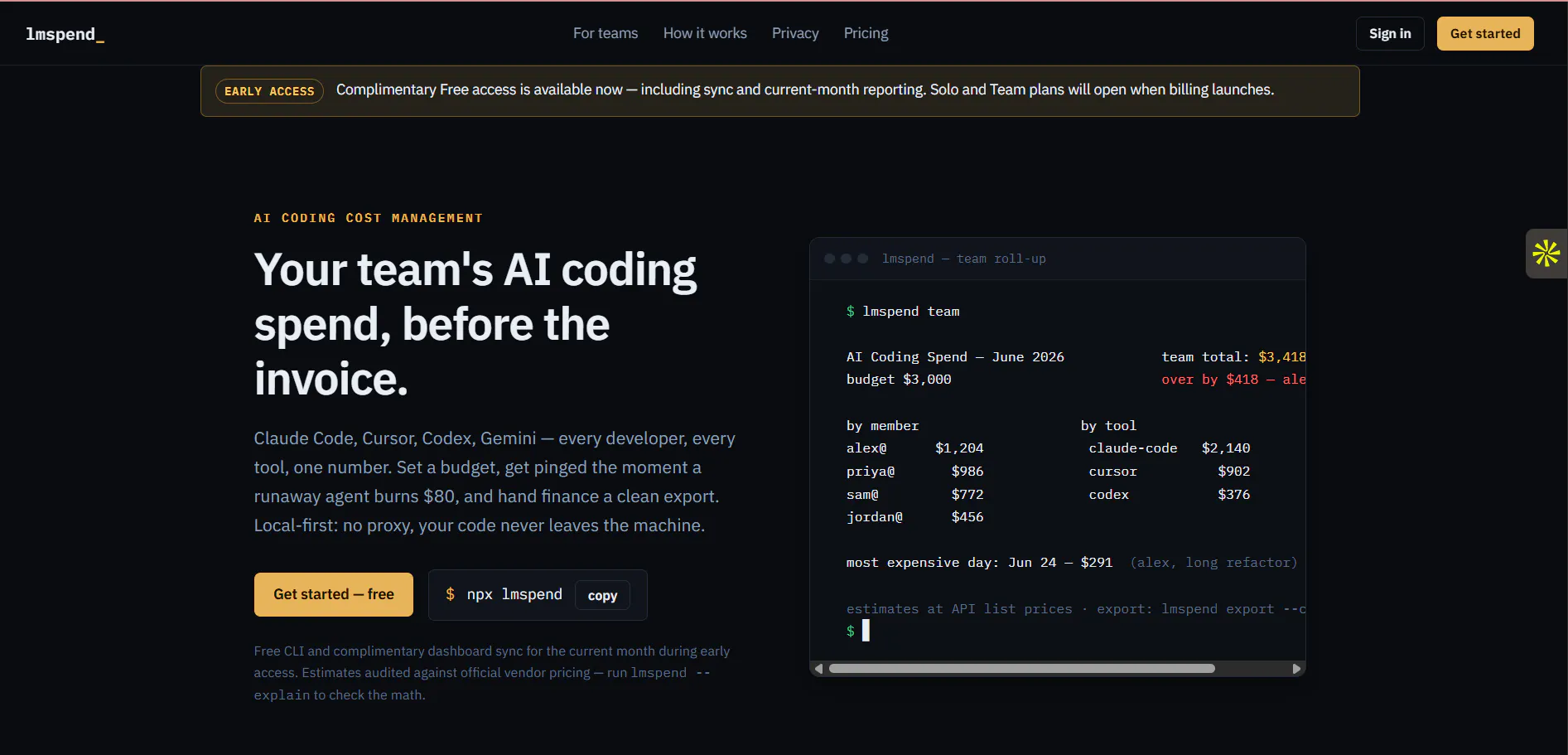Viewport: 1568px width, 755px height.
Task: Click the EARLY ACCESS badge
Action: tap(269, 91)
